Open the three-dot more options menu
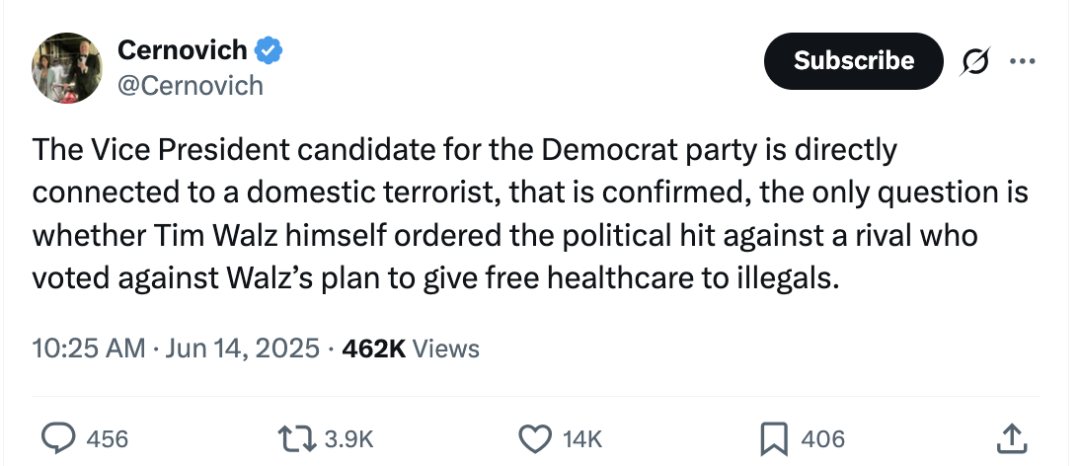The image size is (1080, 466). 1022,61
